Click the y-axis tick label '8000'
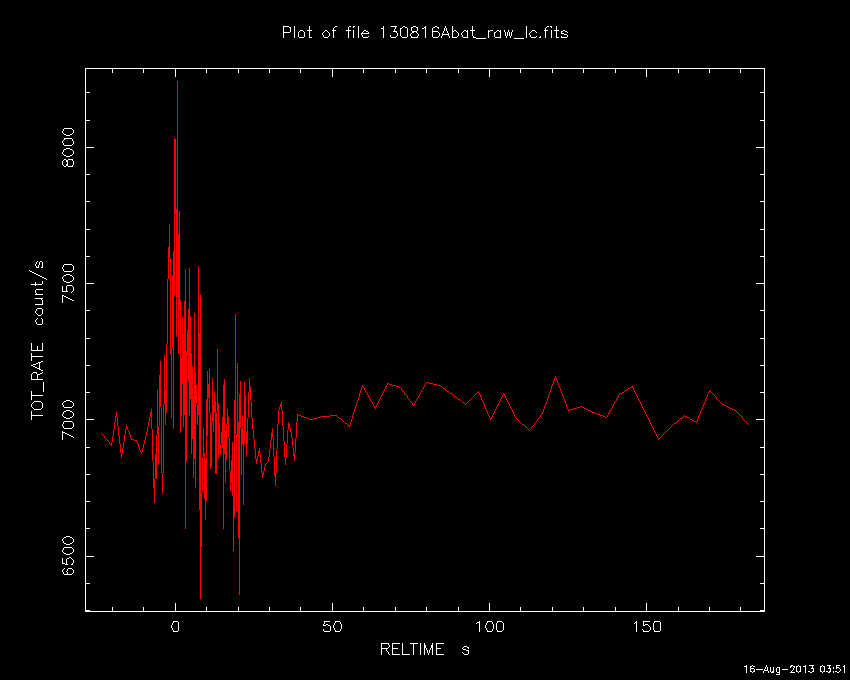The image size is (850, 680). click(x=68, y=147)
